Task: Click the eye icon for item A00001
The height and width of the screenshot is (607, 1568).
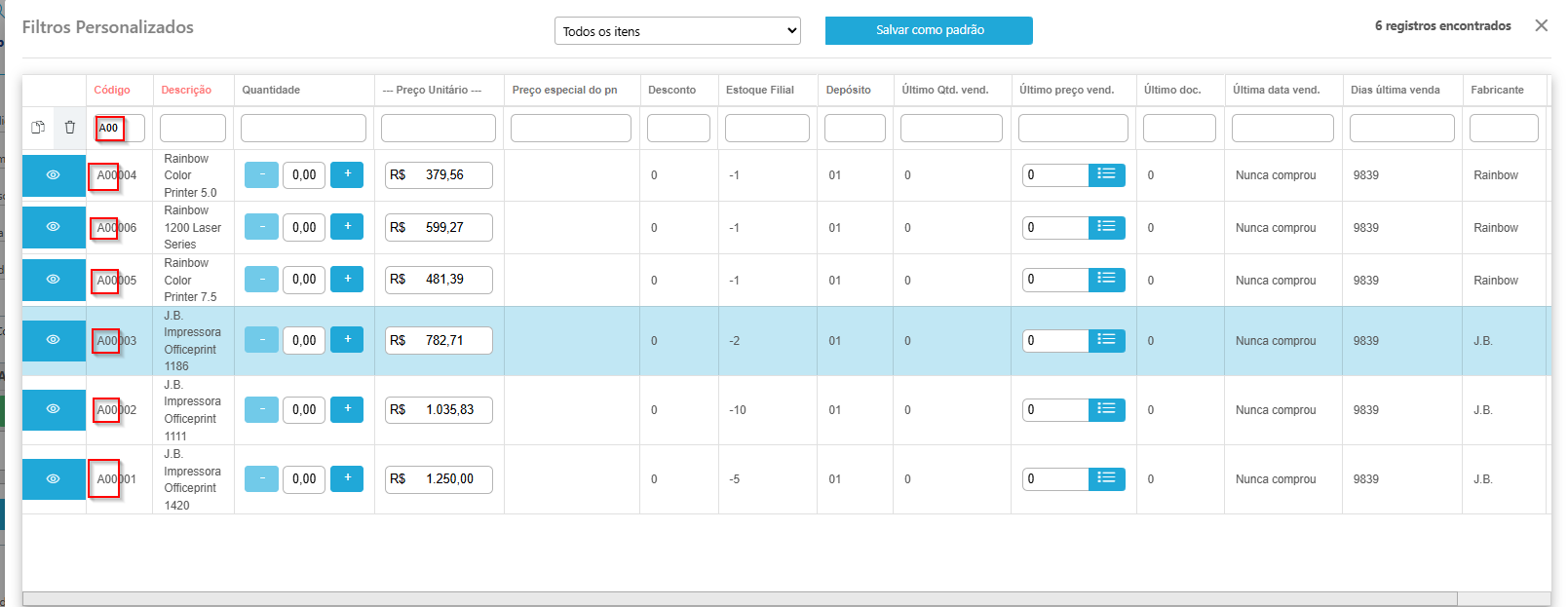Action: [x=54, y=479]
